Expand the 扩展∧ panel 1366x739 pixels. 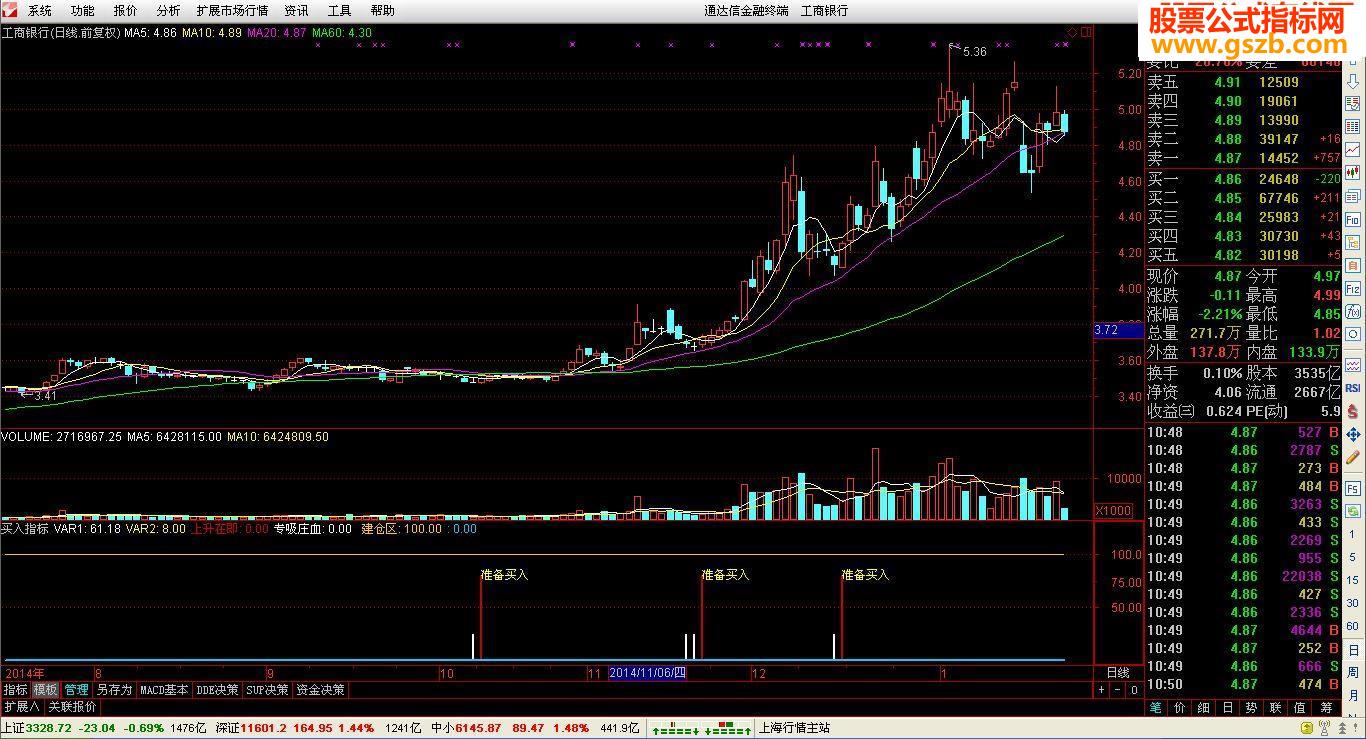[x=22, y=706]
